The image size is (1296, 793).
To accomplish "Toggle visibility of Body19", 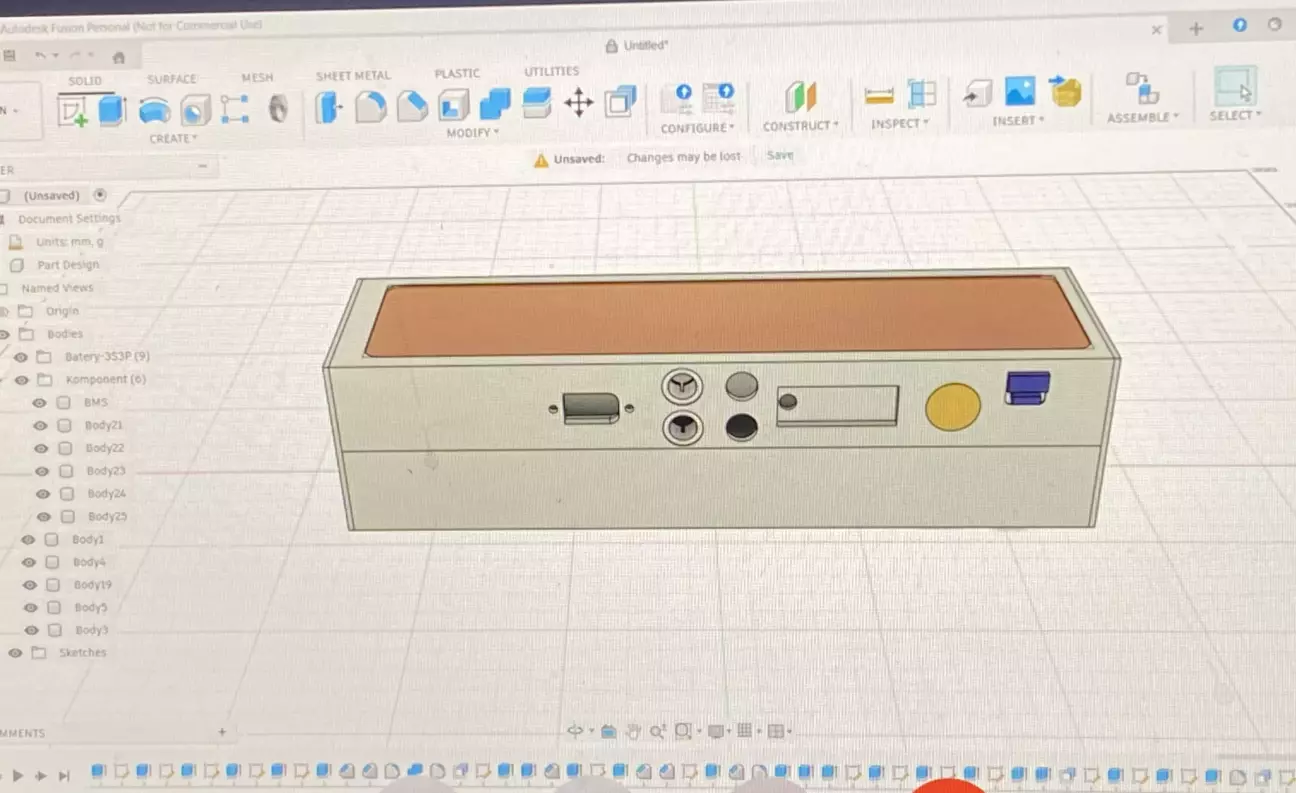I will [x=29, y=585].
